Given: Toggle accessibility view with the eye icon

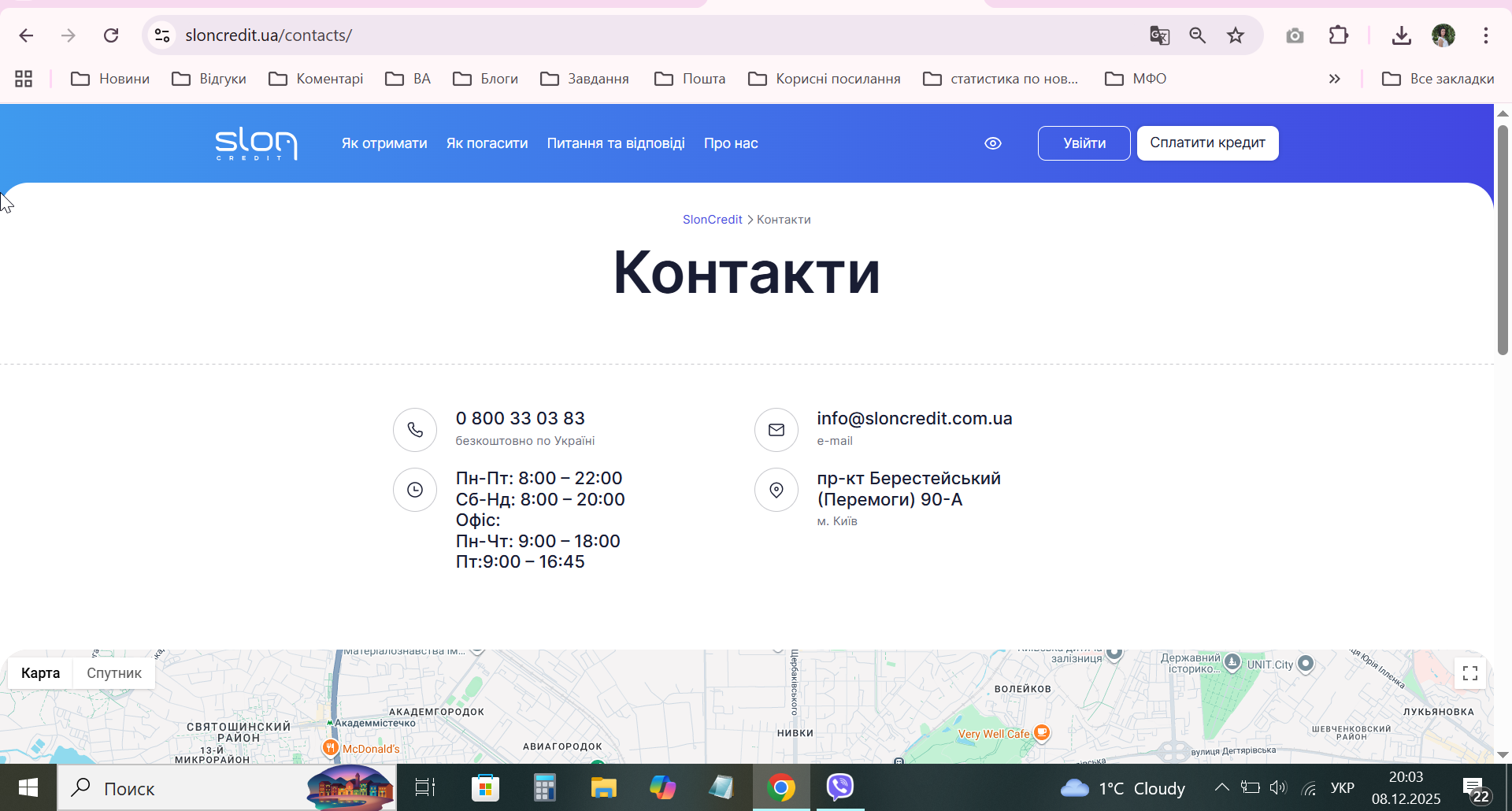Looking at the screenshot, I should coord(993,143).
